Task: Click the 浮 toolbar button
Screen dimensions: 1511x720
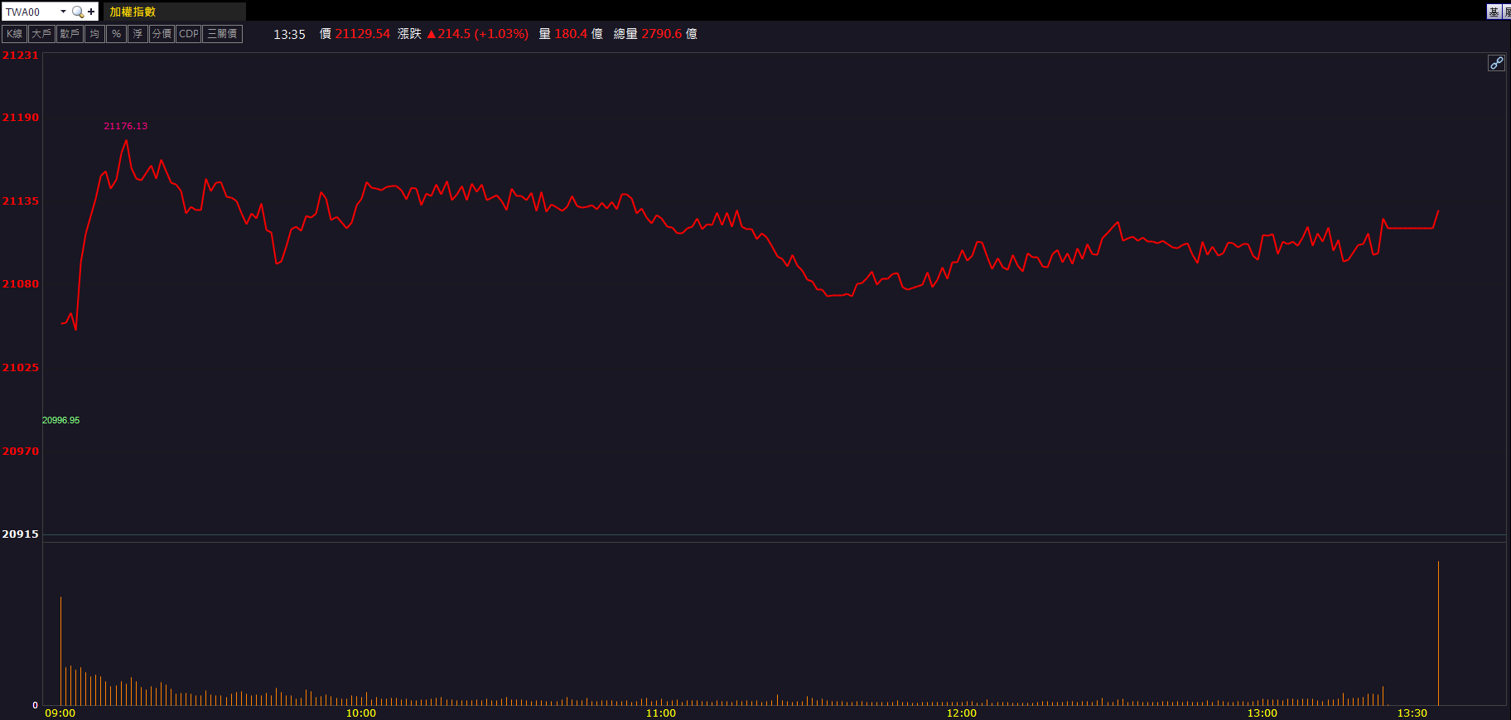Action: pyautogui.click(x=138, y=34)
